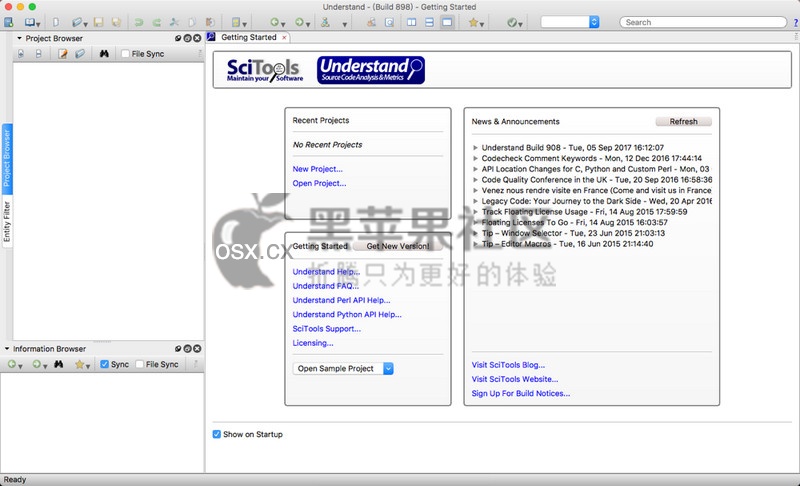The height and width of the screenshot is (486, 800).
Task: Collapse the Information Browser panel triangle
Action: pos(7,349)
